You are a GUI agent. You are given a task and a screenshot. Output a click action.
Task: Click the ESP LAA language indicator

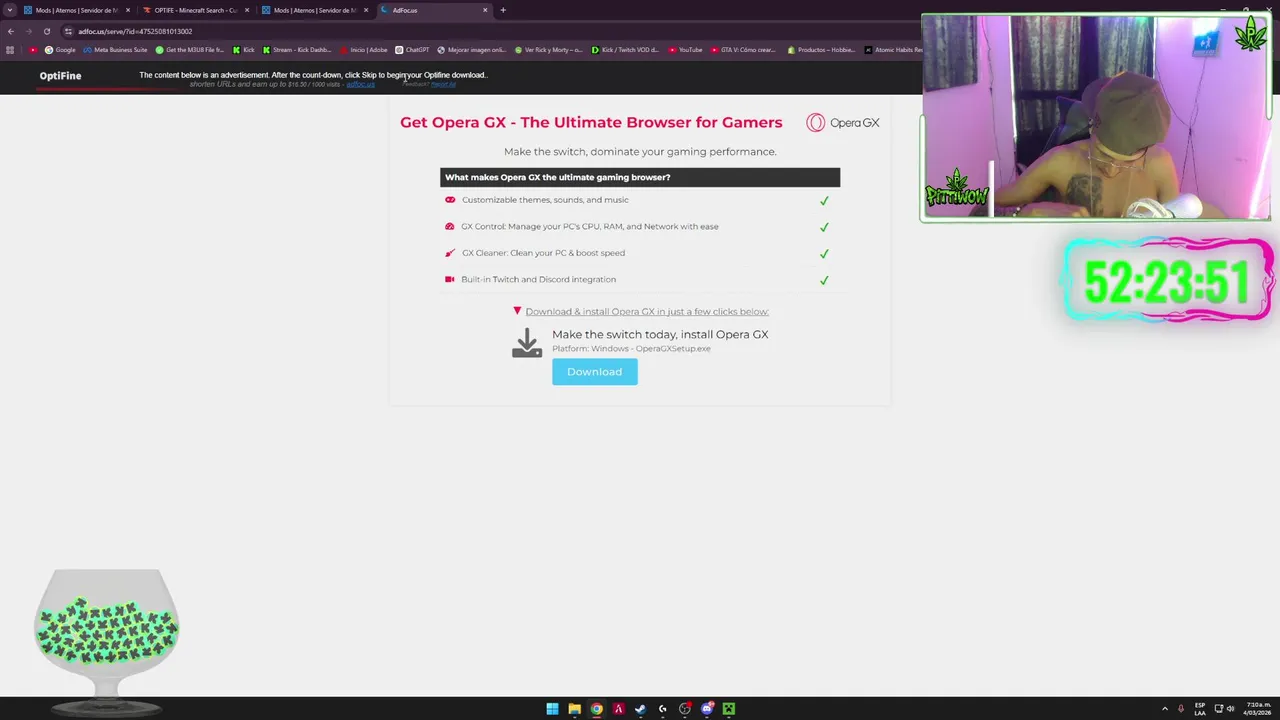[1200, 709]
